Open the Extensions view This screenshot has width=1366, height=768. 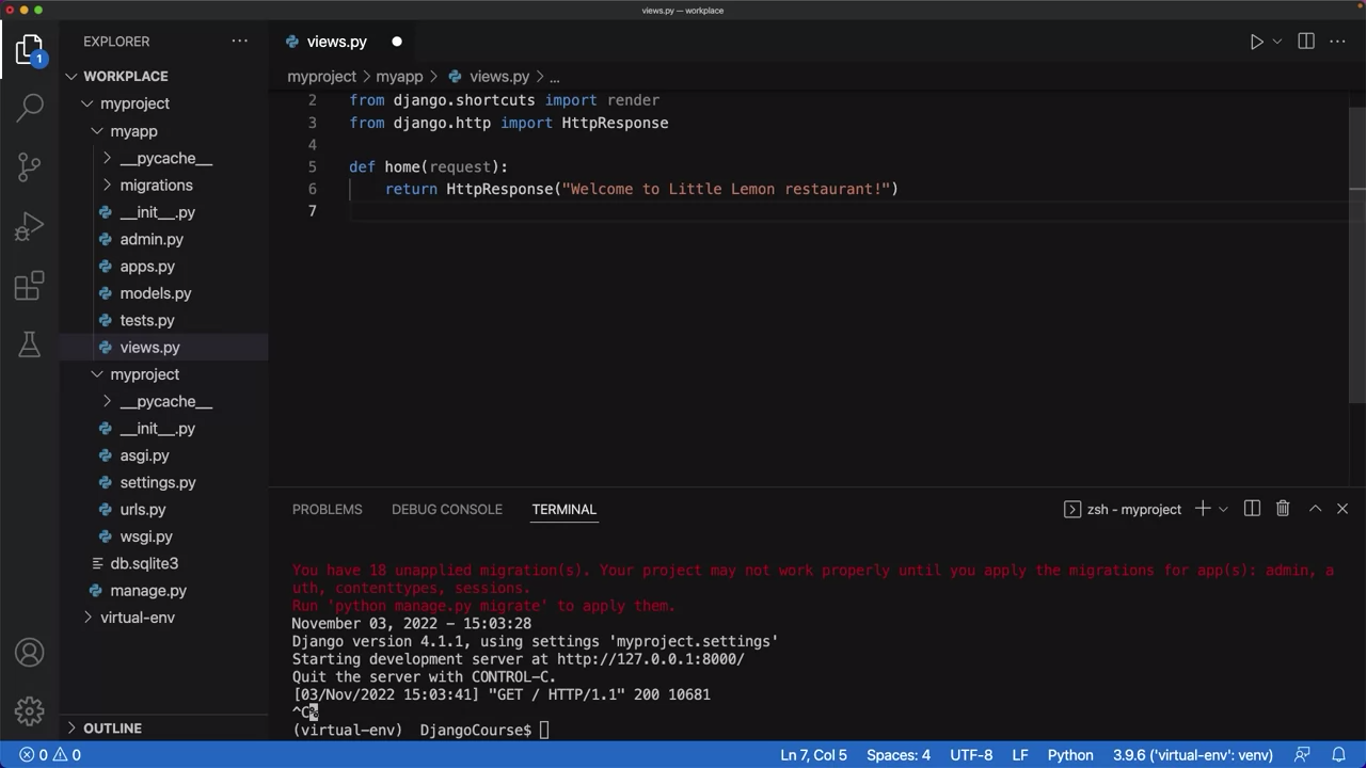pos(30,286)
